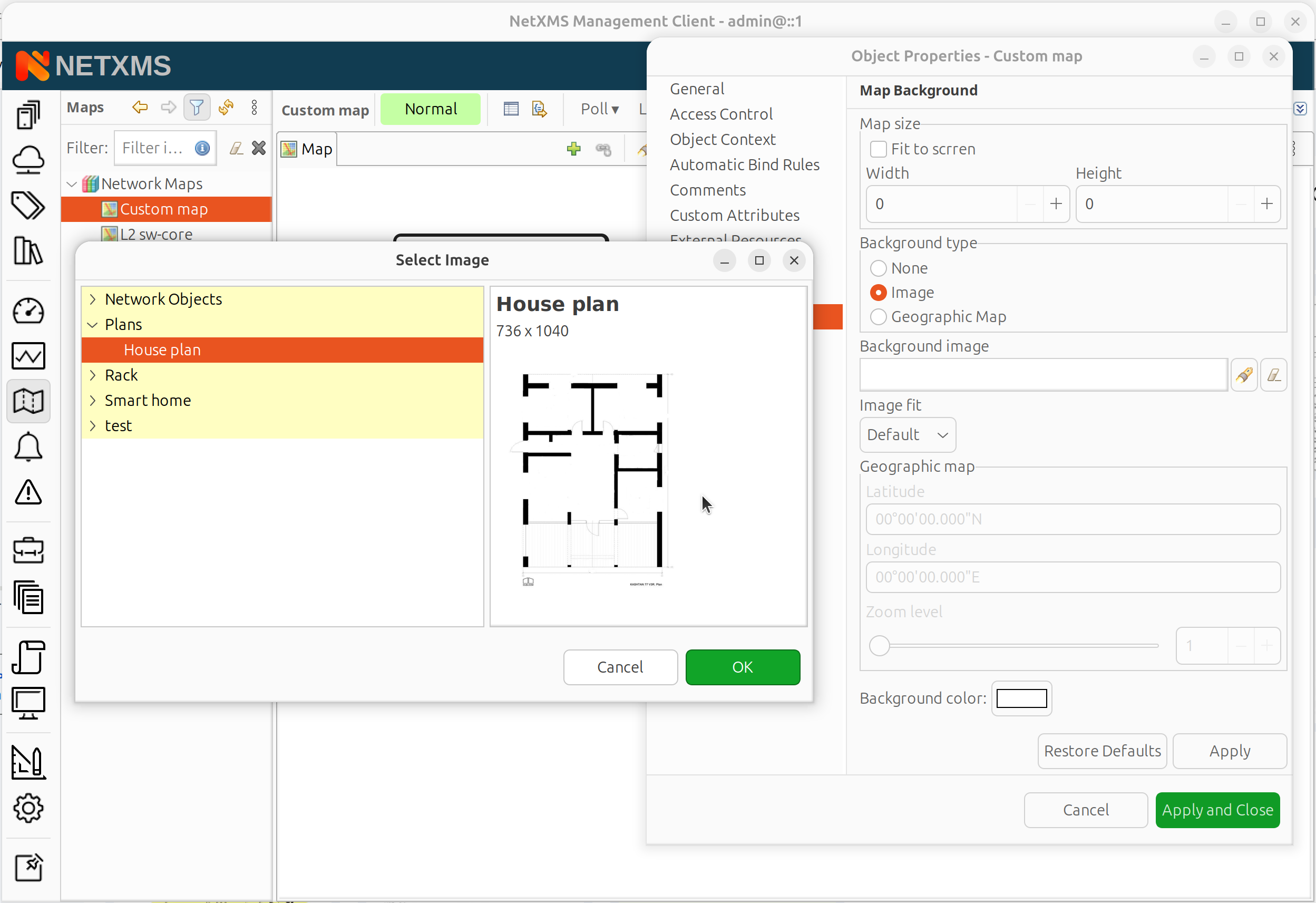This screenshot has height=903, width=1316.
Task: Click the select background image browse icon
Action: tap(1243, 375)
